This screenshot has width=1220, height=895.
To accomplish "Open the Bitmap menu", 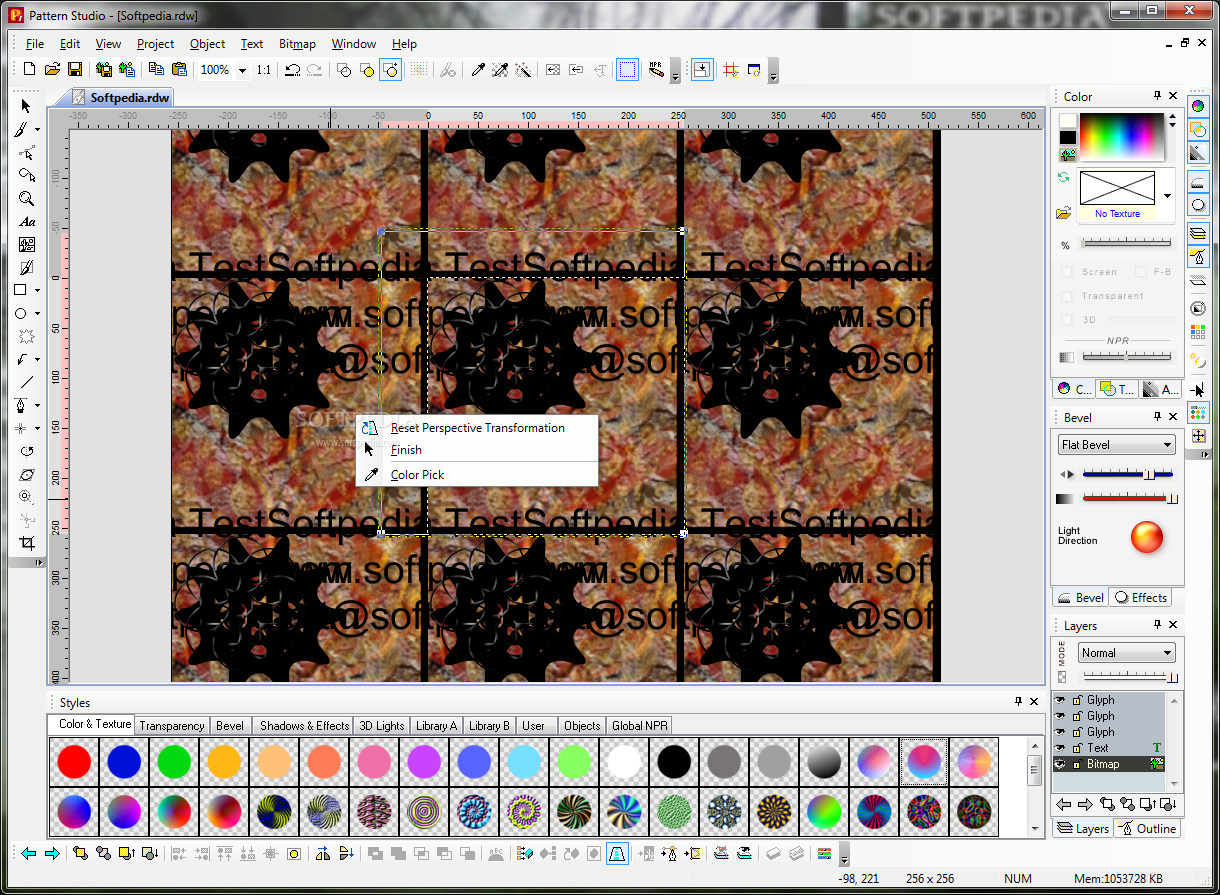I will point(297,44).
